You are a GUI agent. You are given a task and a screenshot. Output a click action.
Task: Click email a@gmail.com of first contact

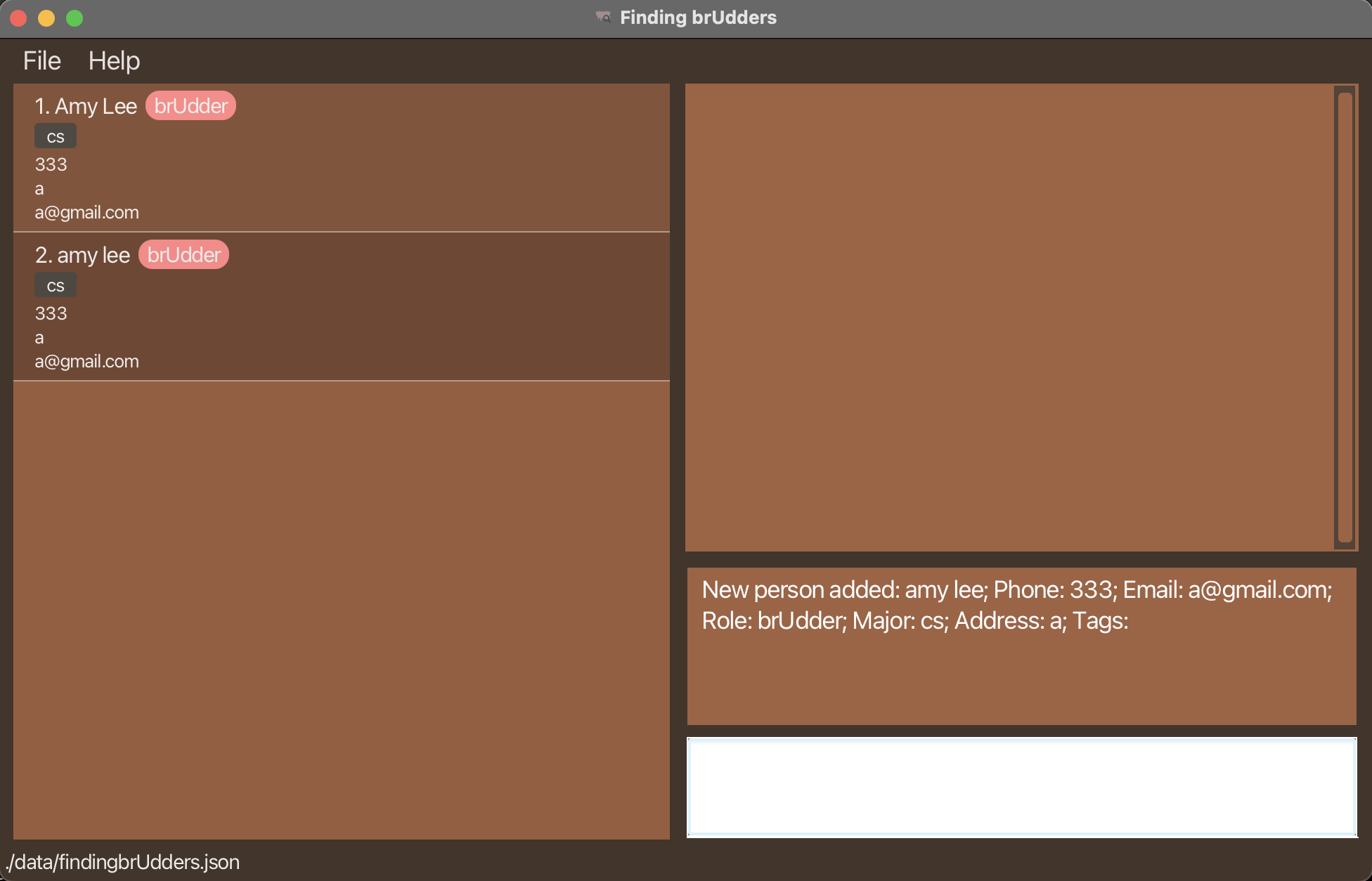[87, 212]
